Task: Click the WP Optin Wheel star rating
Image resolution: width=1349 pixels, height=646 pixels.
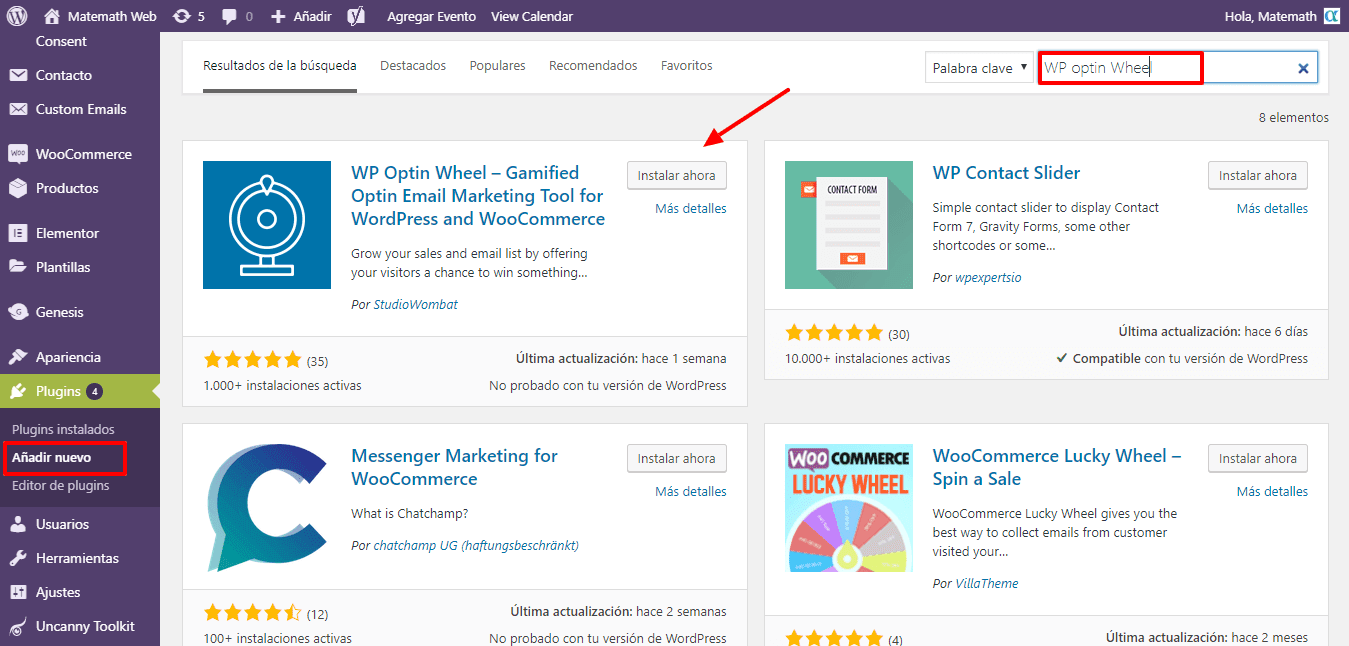Action: tap(252, 360)
